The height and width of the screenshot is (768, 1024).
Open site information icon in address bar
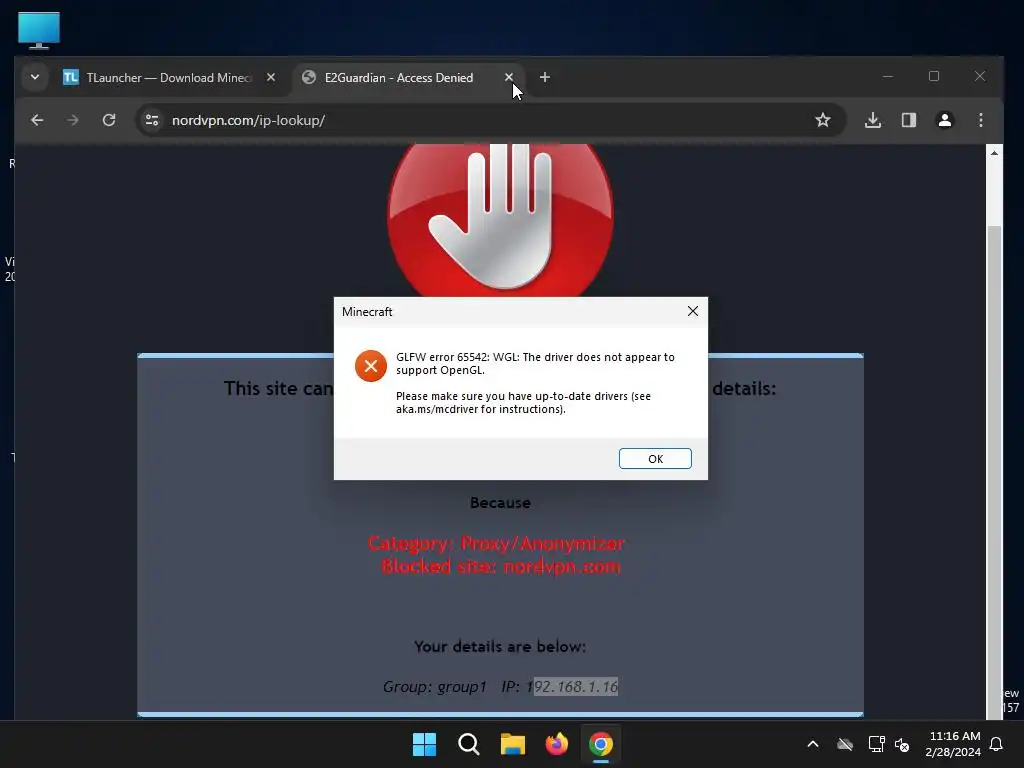pyautogui.click(x=152, y=120)
